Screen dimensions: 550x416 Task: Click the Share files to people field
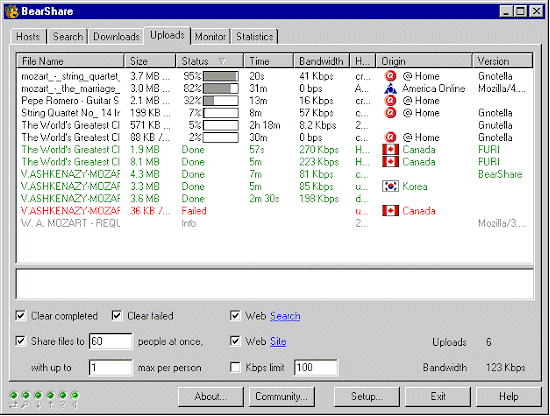pyautogui.click(x=110, y=341)
